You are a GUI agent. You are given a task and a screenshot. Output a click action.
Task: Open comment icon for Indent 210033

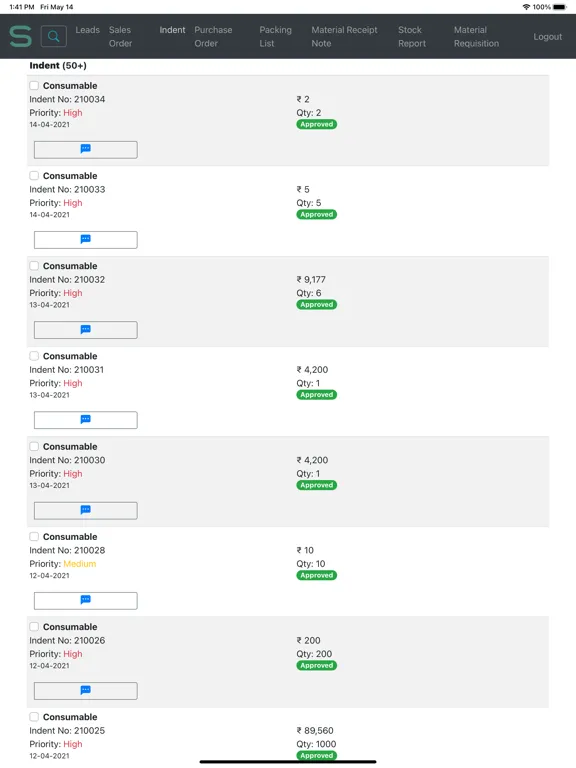(86, 240)
